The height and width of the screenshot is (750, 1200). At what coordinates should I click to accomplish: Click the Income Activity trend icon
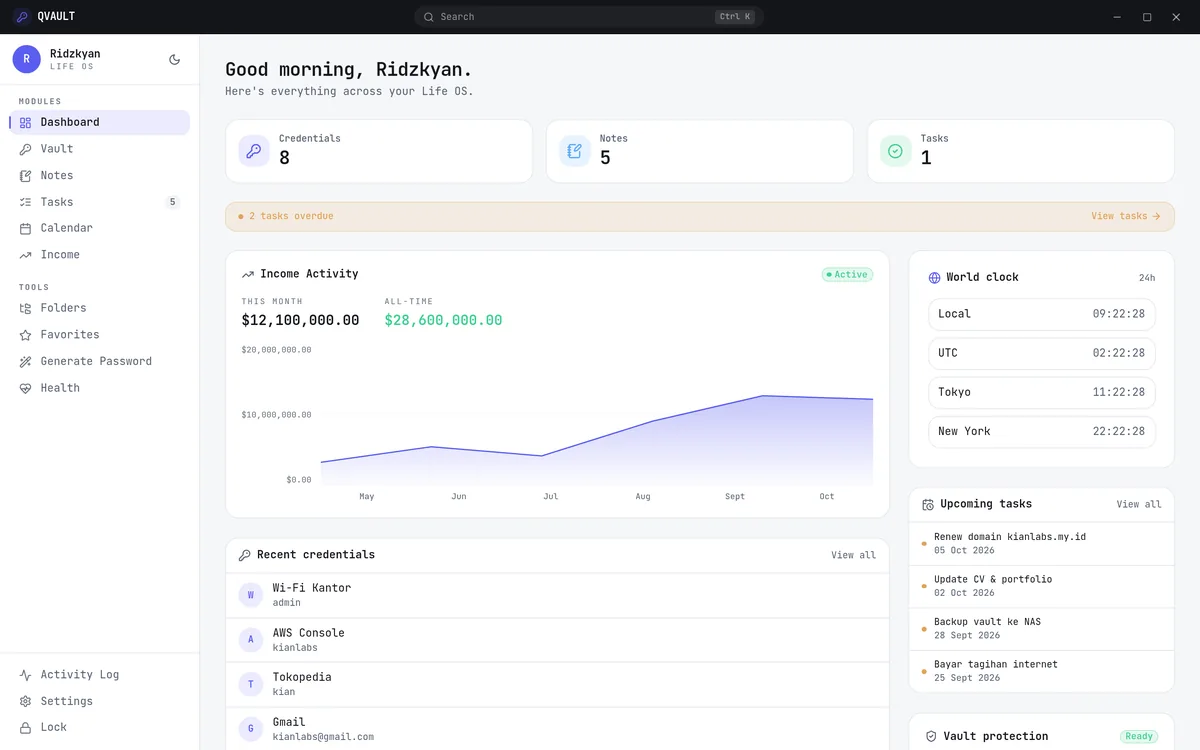[248, 274]
